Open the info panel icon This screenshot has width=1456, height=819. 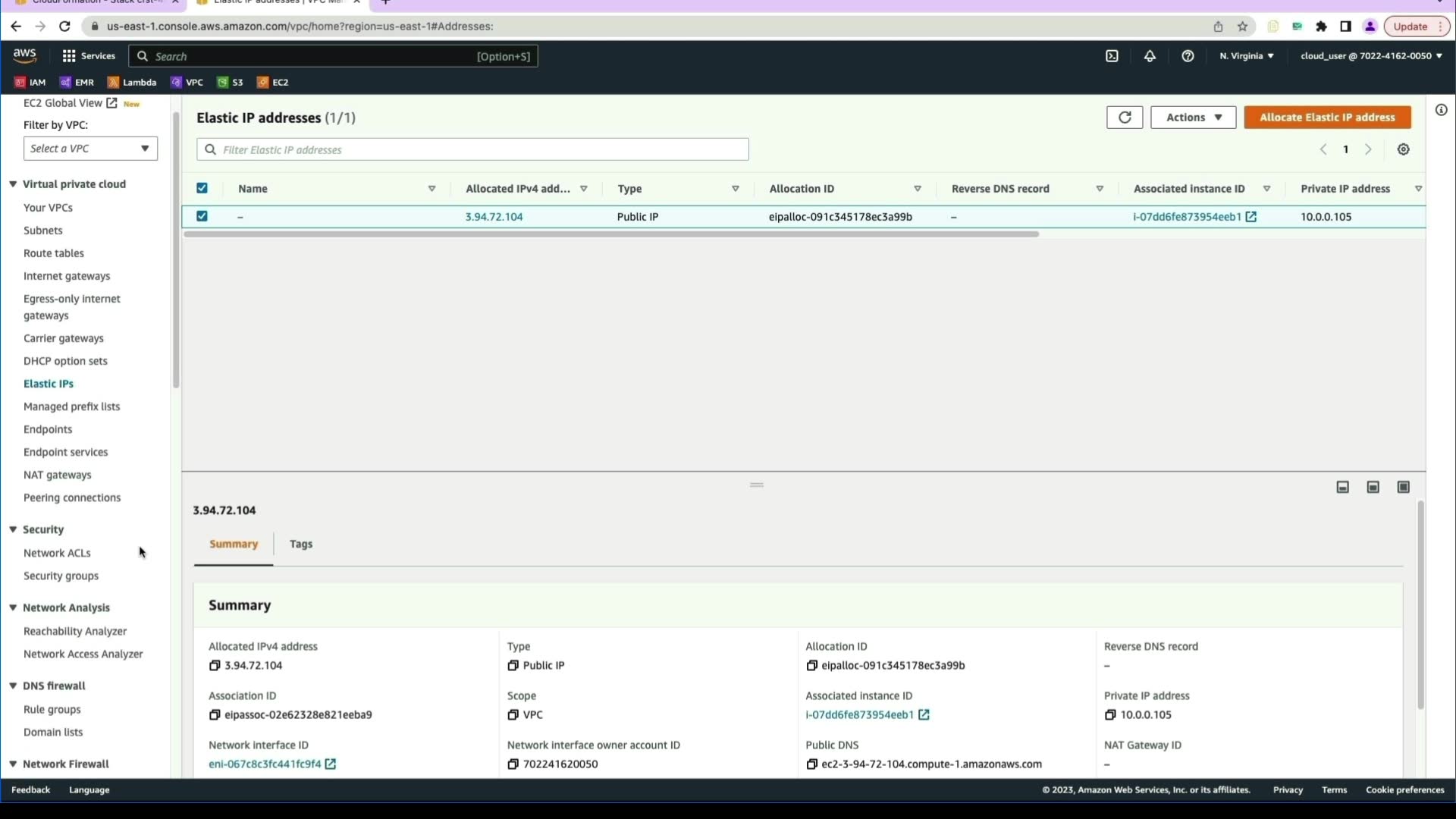click(1441, 111)
